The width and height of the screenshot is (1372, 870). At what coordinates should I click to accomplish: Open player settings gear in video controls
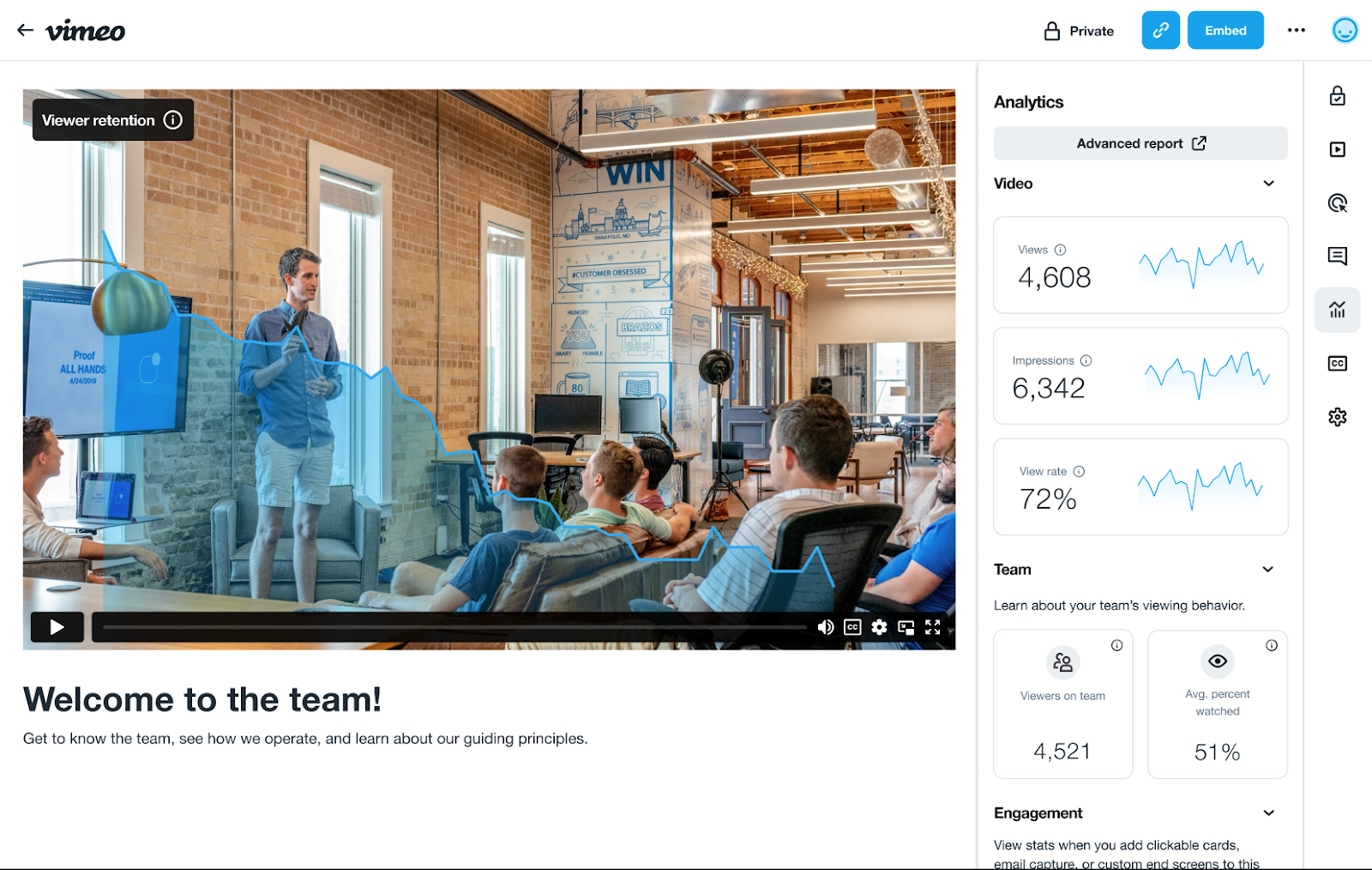coord(879,627)
